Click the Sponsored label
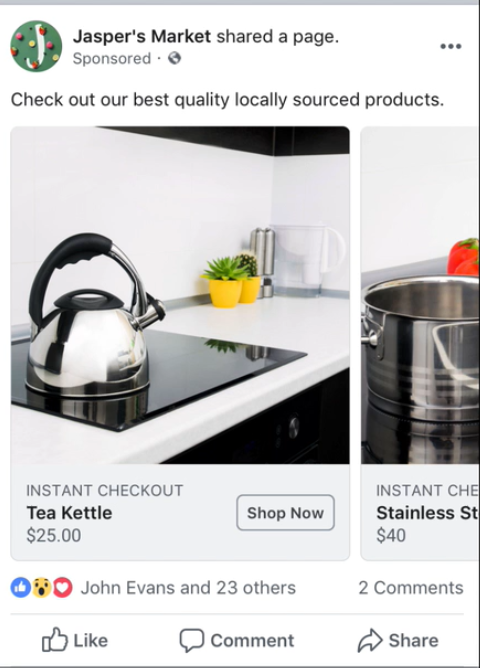 click(x=112, y=58)
